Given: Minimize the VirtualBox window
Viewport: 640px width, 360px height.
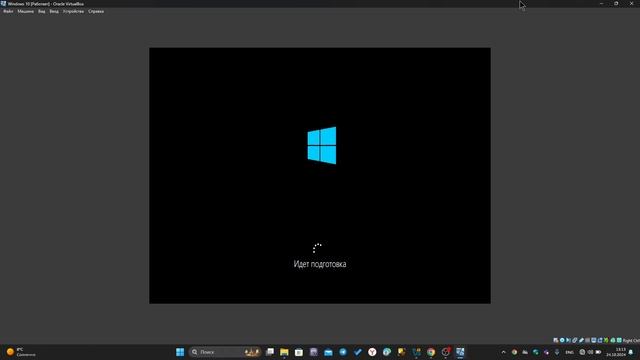Looking at the screenshot, I should [601, 3].
